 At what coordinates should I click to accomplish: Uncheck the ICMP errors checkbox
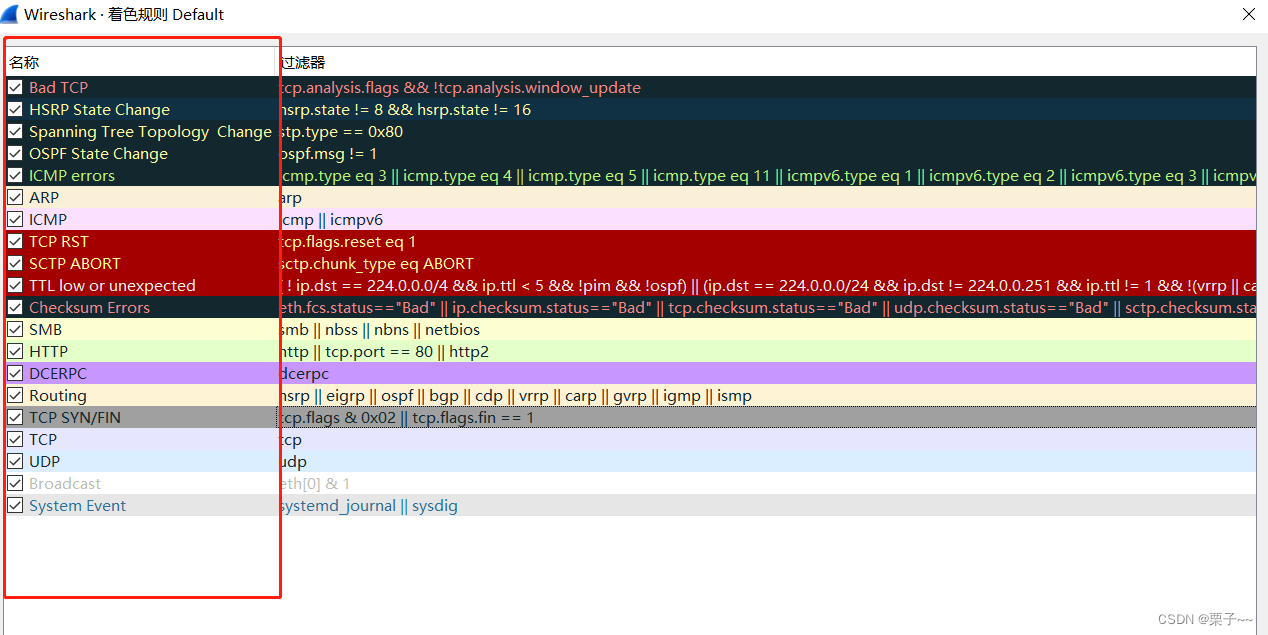pyautogui.click(x=15, y=176)
